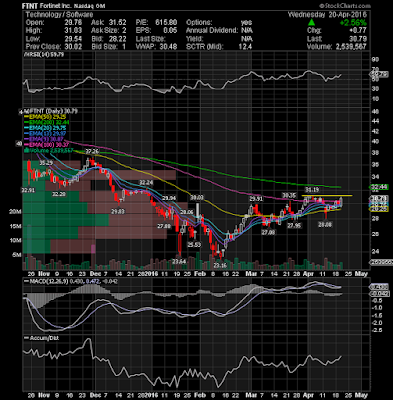Click the 25.53 price label
This screenshot has height=400, width=393.
point(194,245)
